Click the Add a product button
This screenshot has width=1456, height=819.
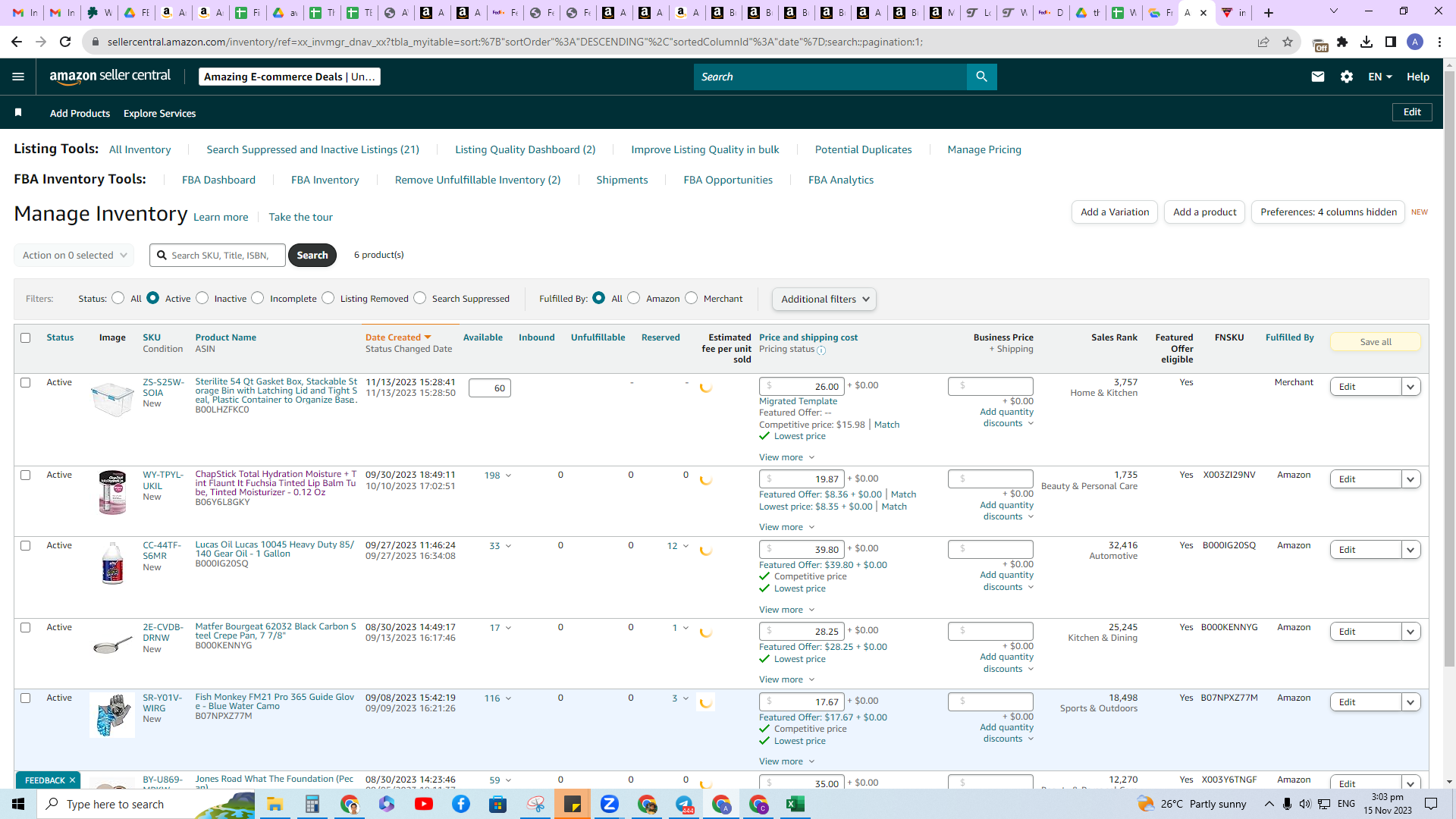tap(1204, 212)
